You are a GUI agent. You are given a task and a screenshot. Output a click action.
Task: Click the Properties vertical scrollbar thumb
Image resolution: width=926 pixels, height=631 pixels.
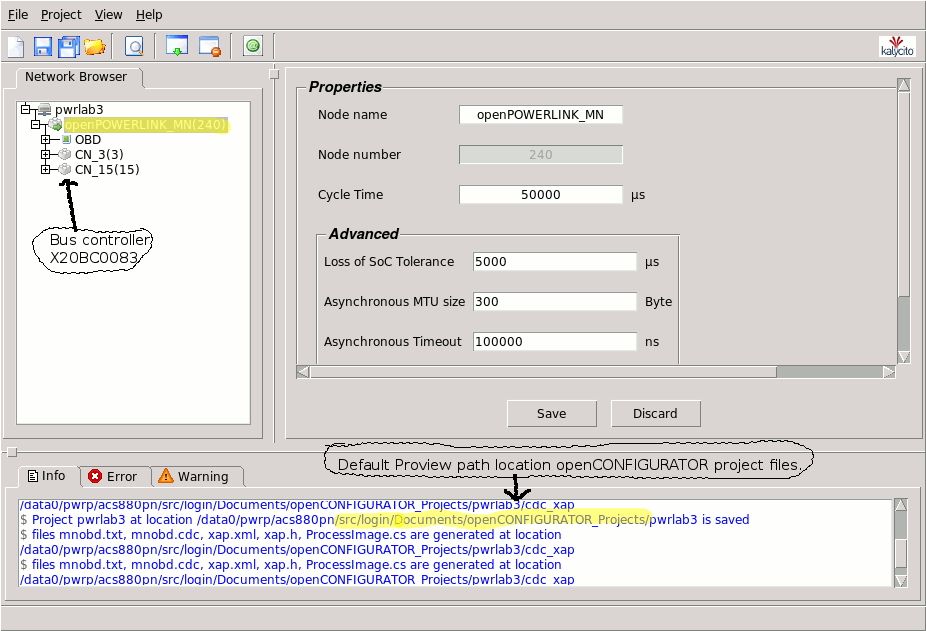[904, 194]
